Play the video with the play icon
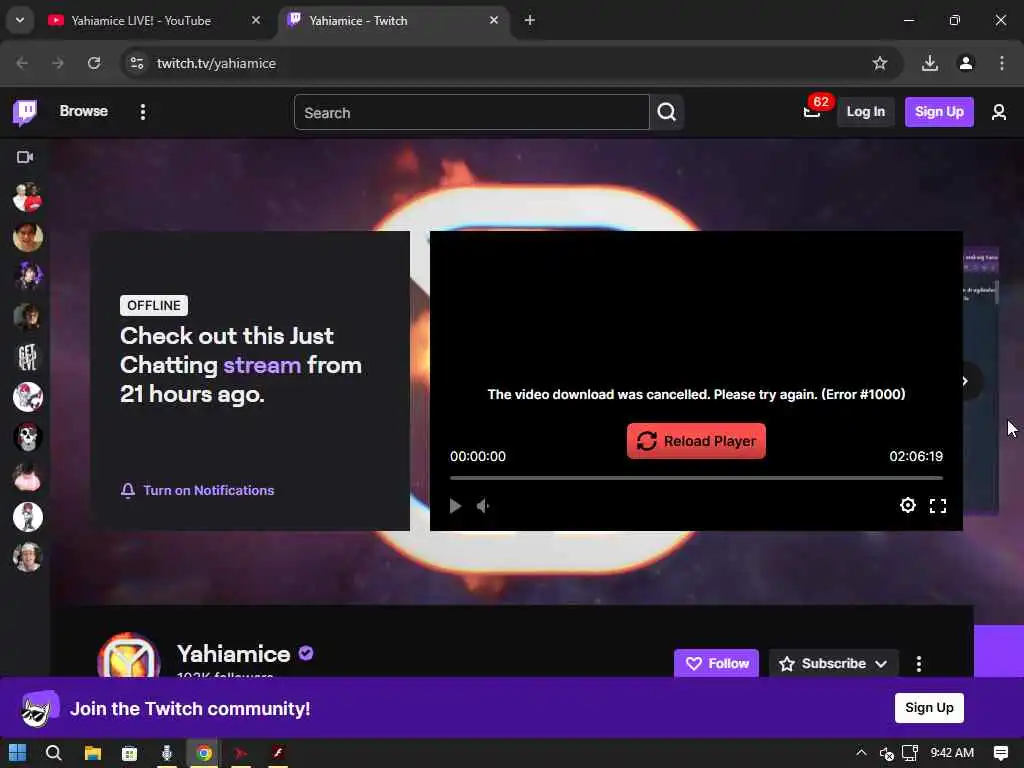 coord(455,505)
